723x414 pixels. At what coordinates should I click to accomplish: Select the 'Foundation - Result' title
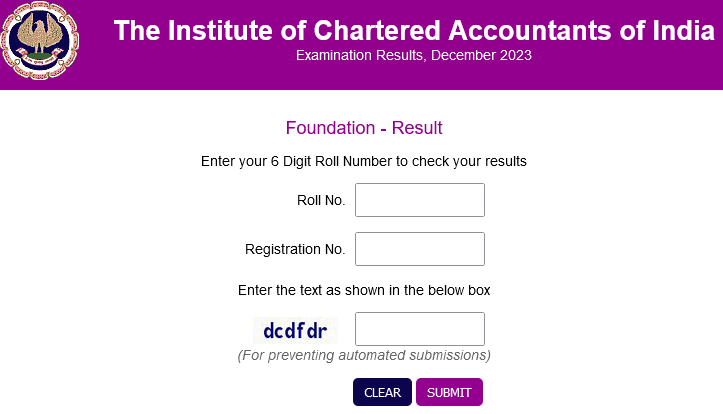tap(364, 128)
